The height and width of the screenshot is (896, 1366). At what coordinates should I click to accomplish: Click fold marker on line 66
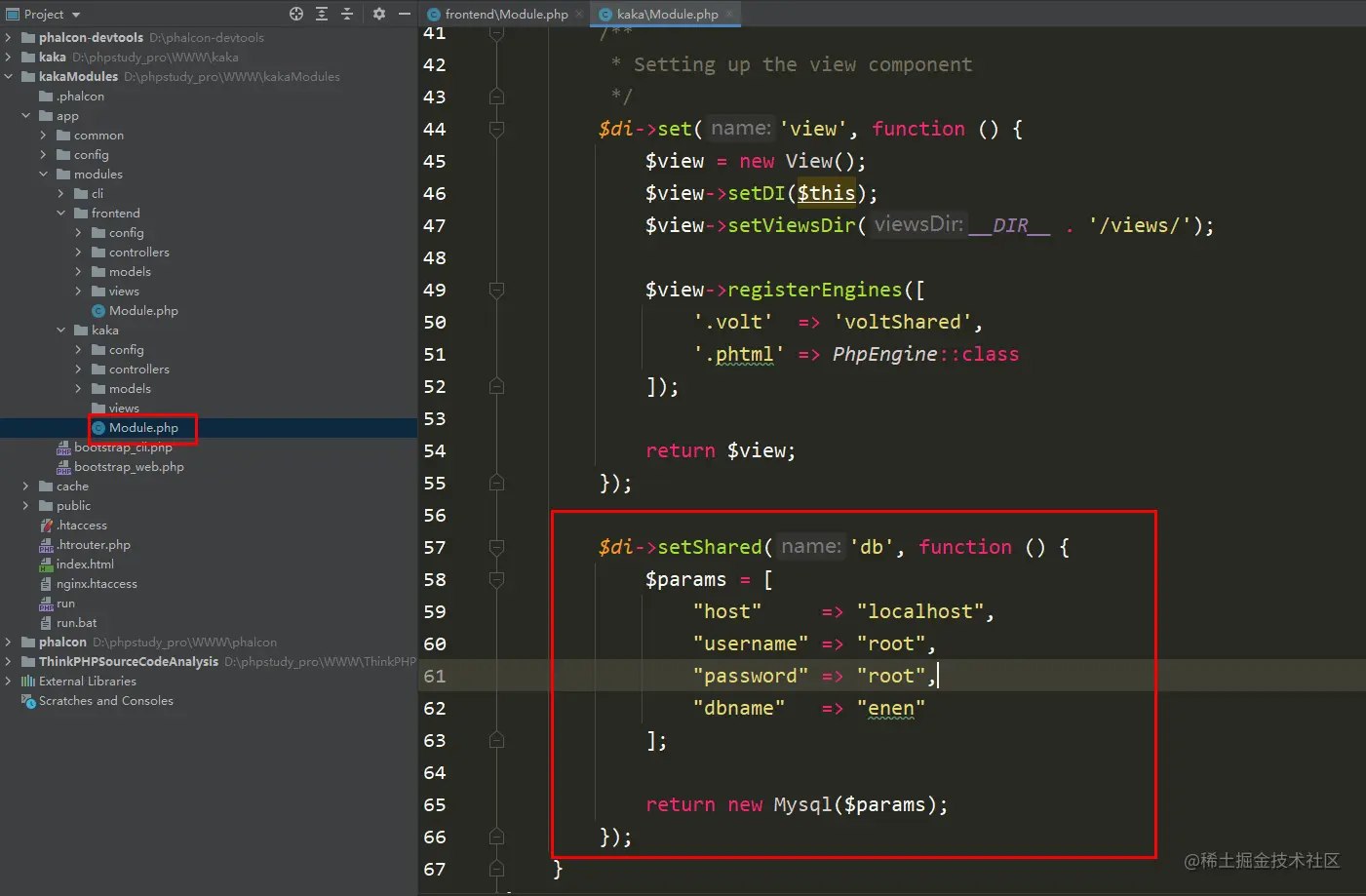tap(496, 837)
